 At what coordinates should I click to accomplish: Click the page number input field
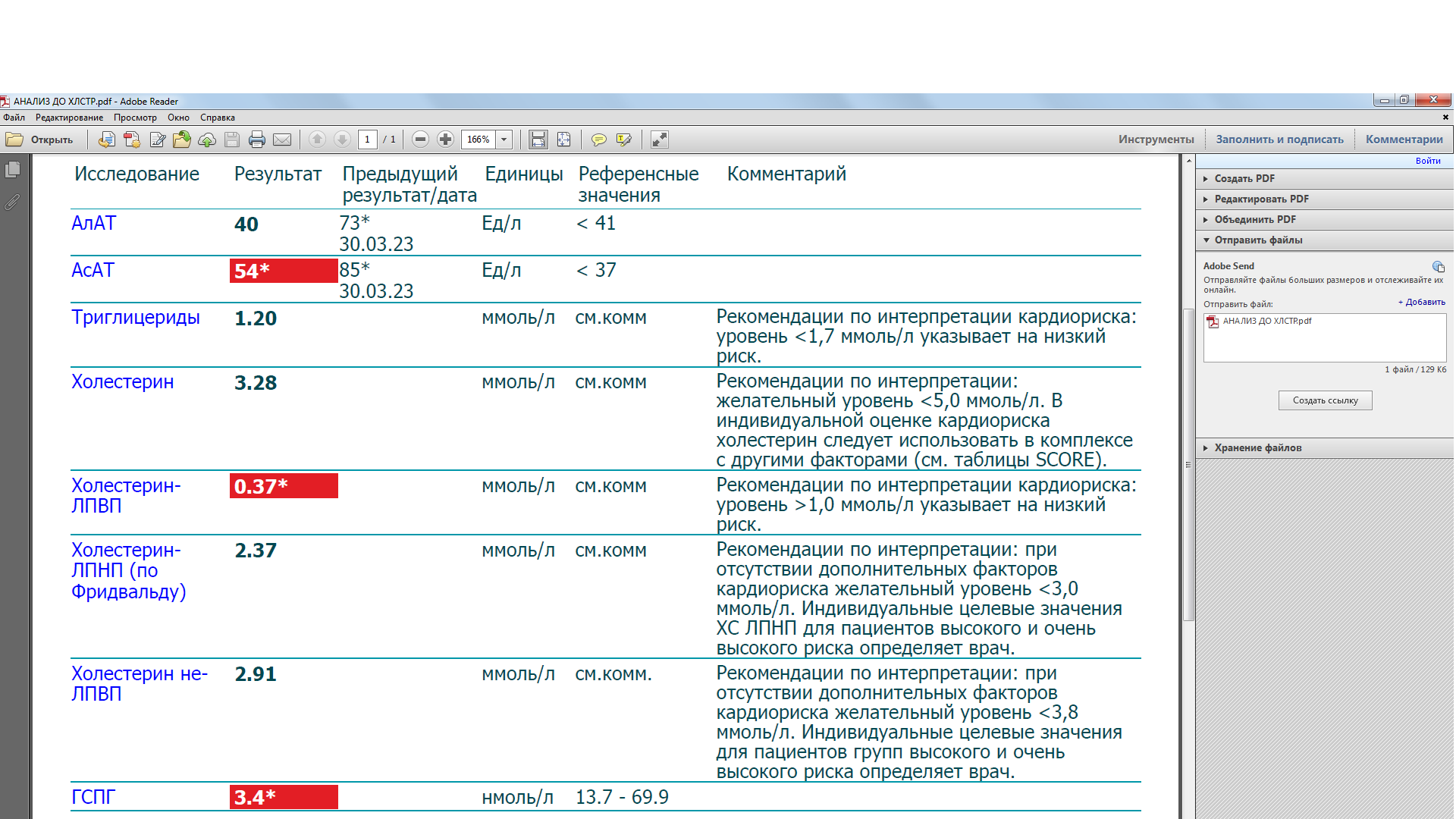[368, 140]
